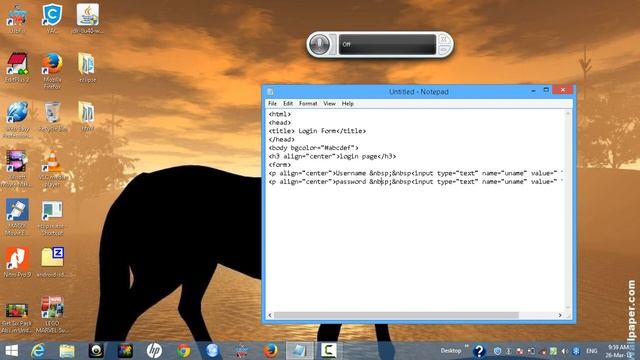This screenshot has width=640, height=360.
Task: Close the Speech Recognition bar
Action: (x=443, y=40)
